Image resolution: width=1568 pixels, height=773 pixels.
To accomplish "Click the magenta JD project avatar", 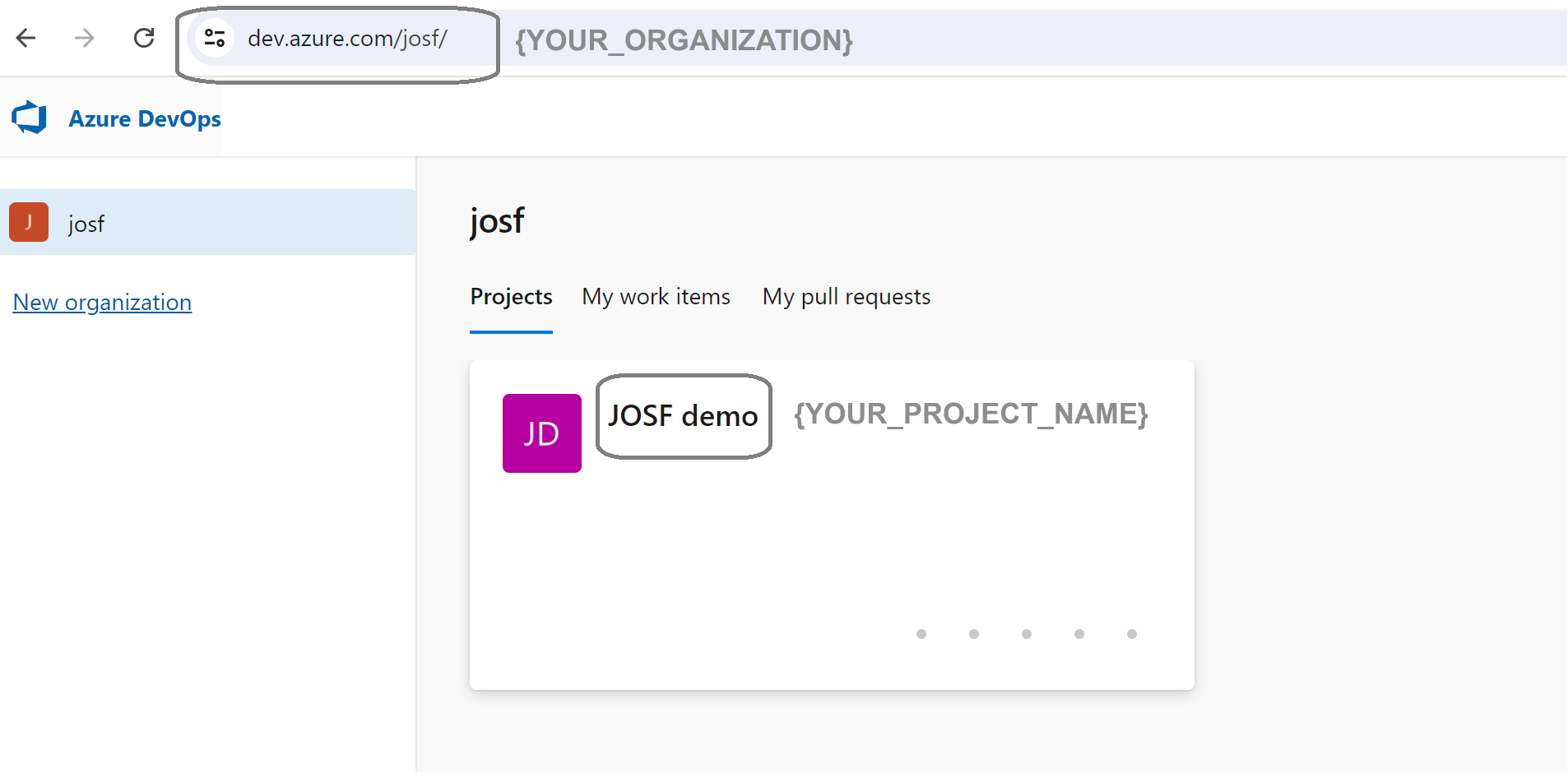I will [x=541, y=433].
